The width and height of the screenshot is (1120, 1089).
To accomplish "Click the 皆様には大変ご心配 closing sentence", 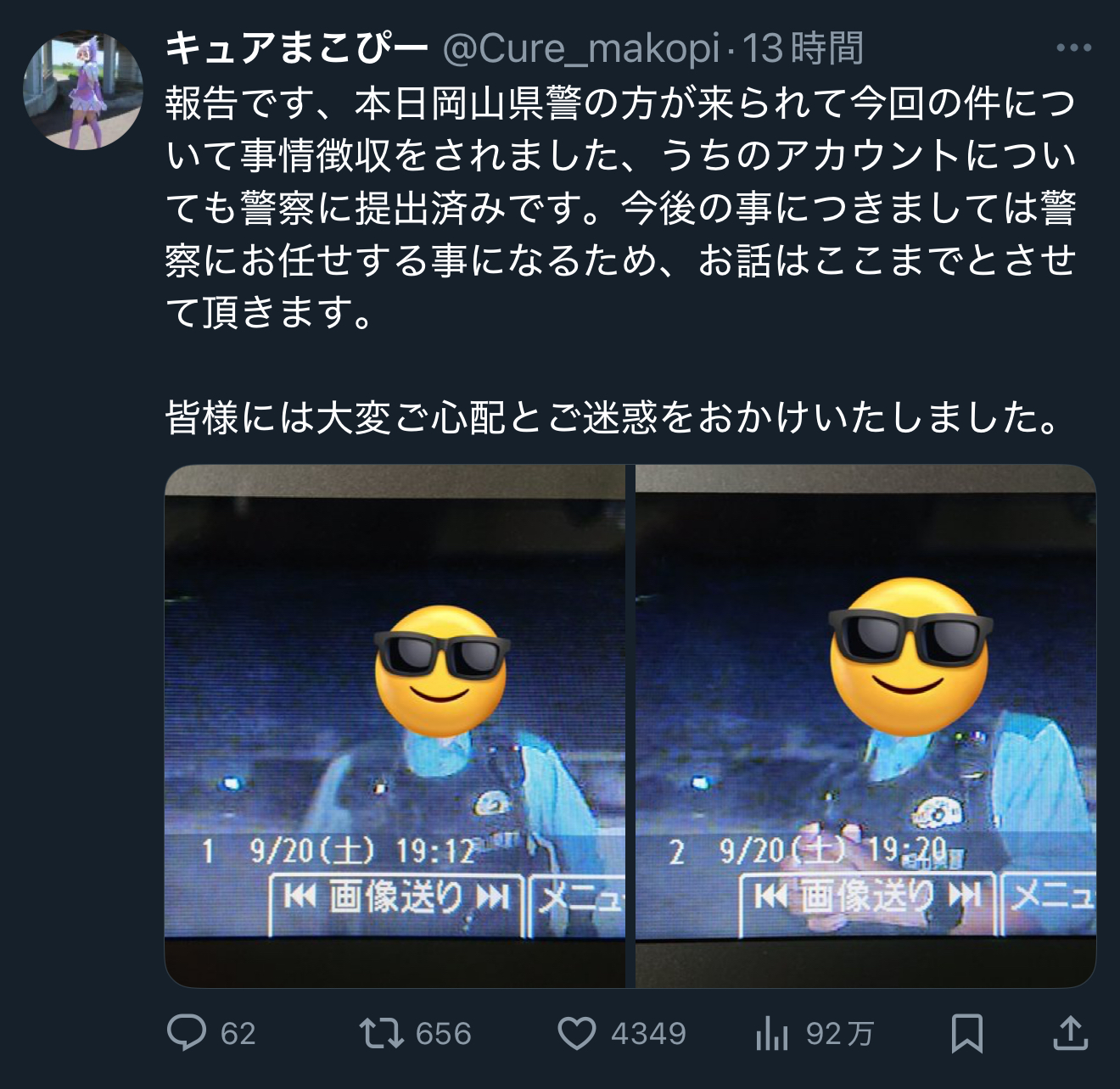I will click(613, 417).
